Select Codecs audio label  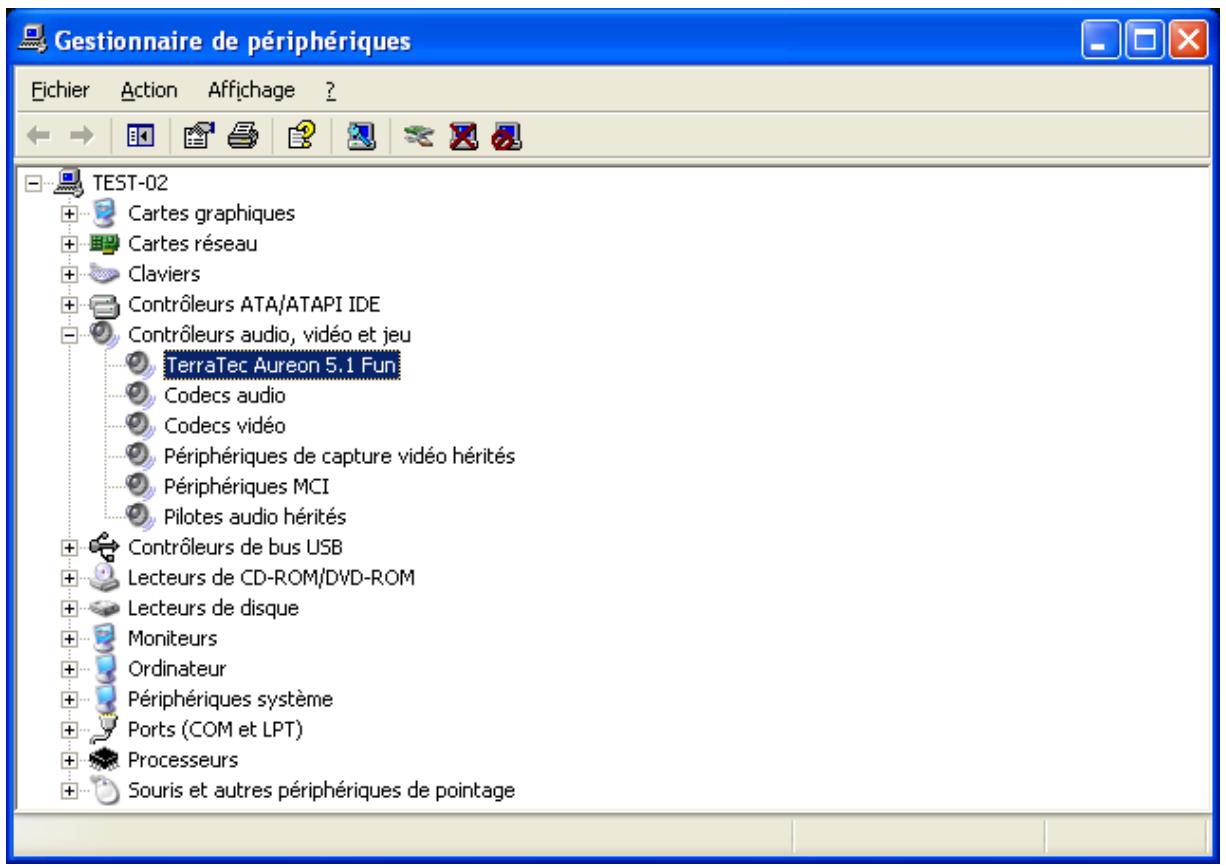pos(225,396)
